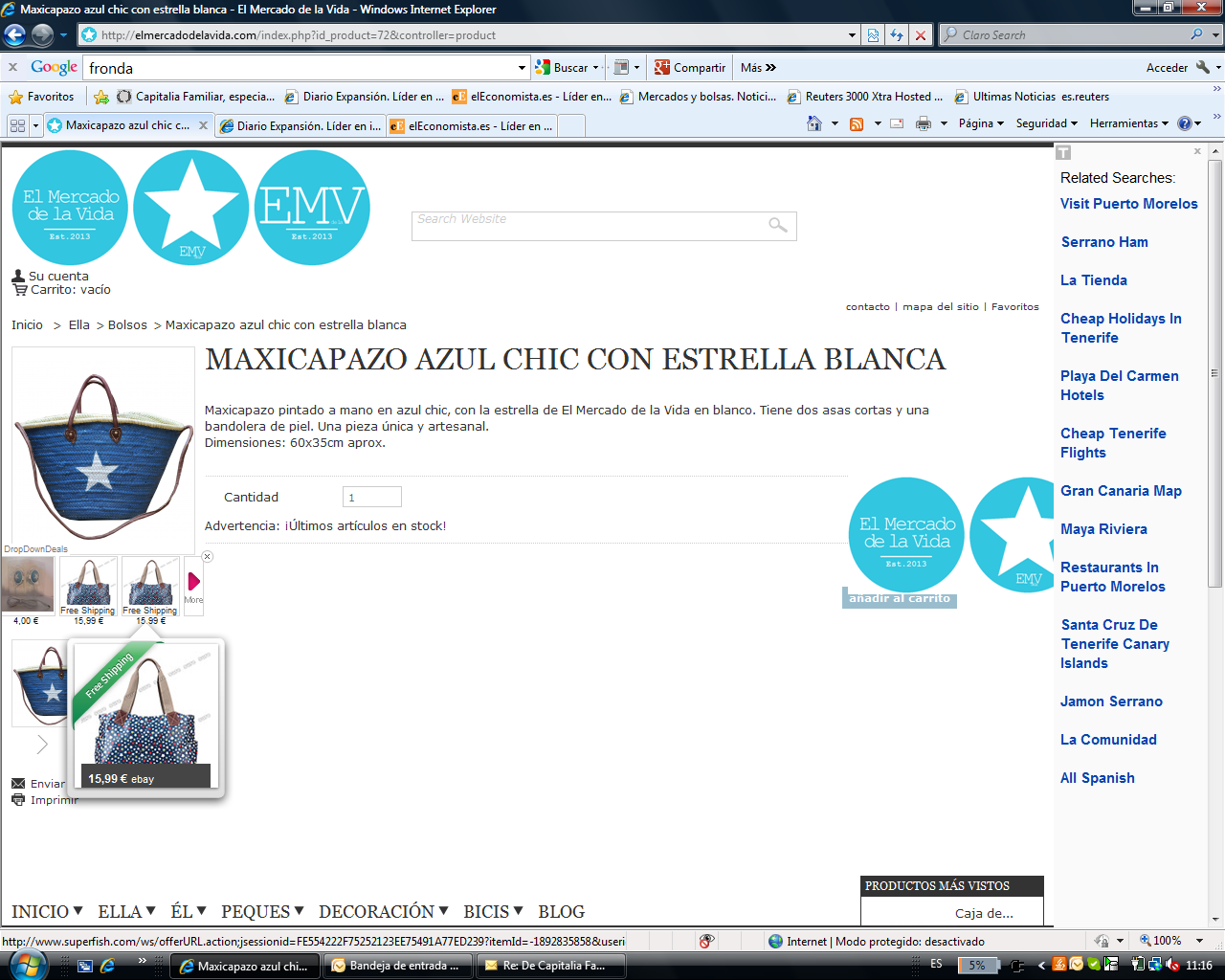
Task: Click the Su cuenta user icon
Action: (18, 276)
